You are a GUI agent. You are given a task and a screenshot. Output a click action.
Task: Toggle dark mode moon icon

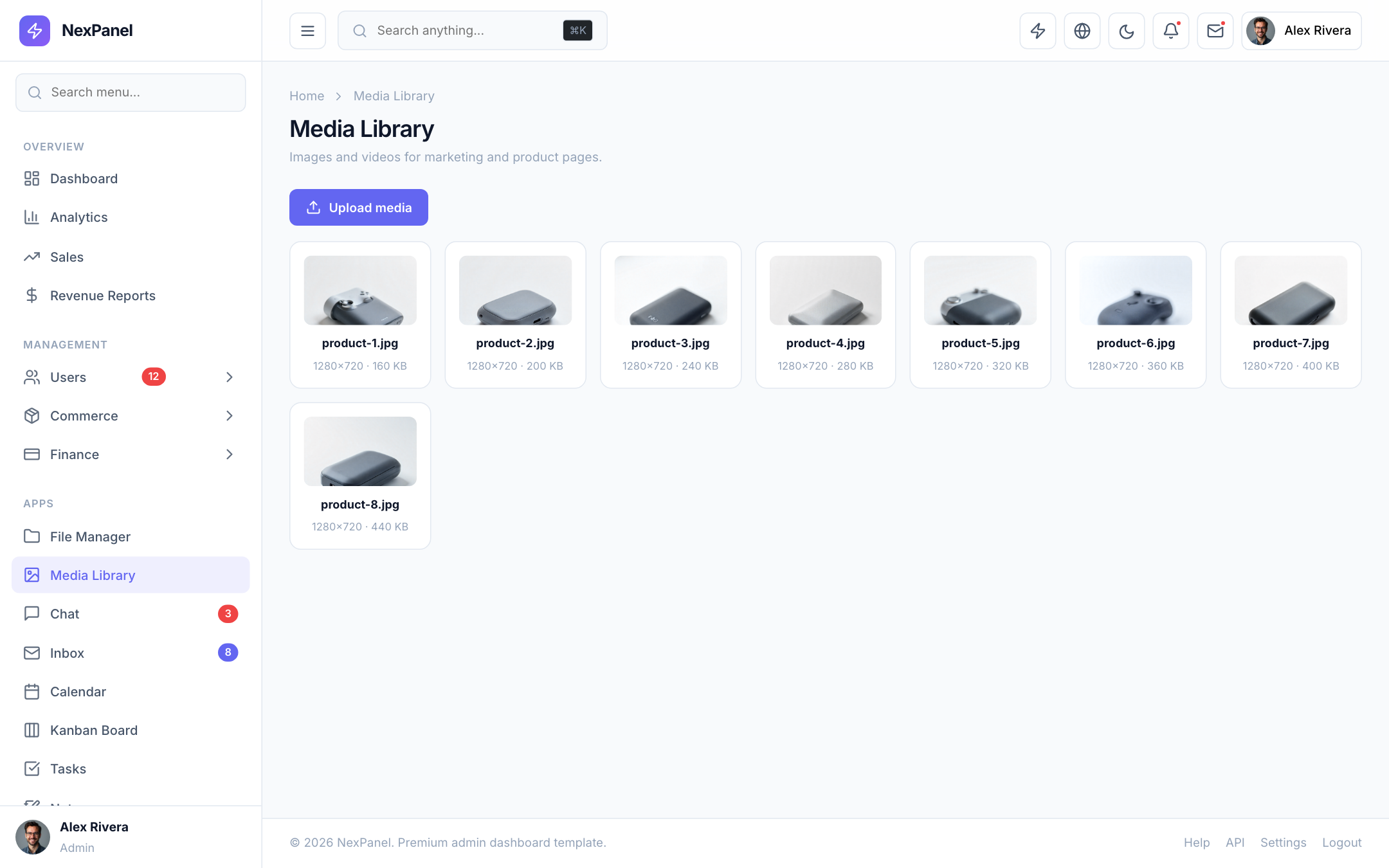1126,30
